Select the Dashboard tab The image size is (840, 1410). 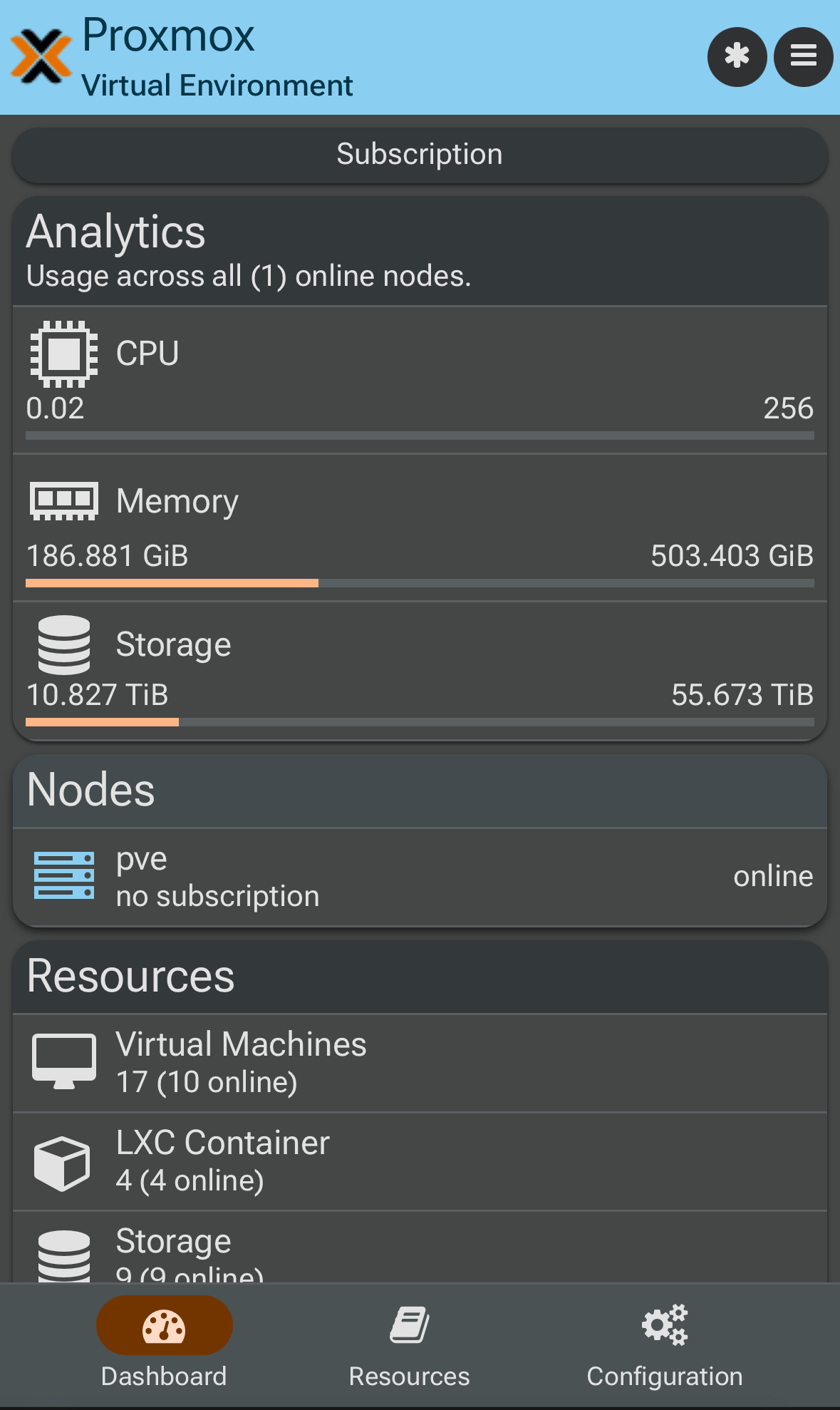pos(164,1345)
